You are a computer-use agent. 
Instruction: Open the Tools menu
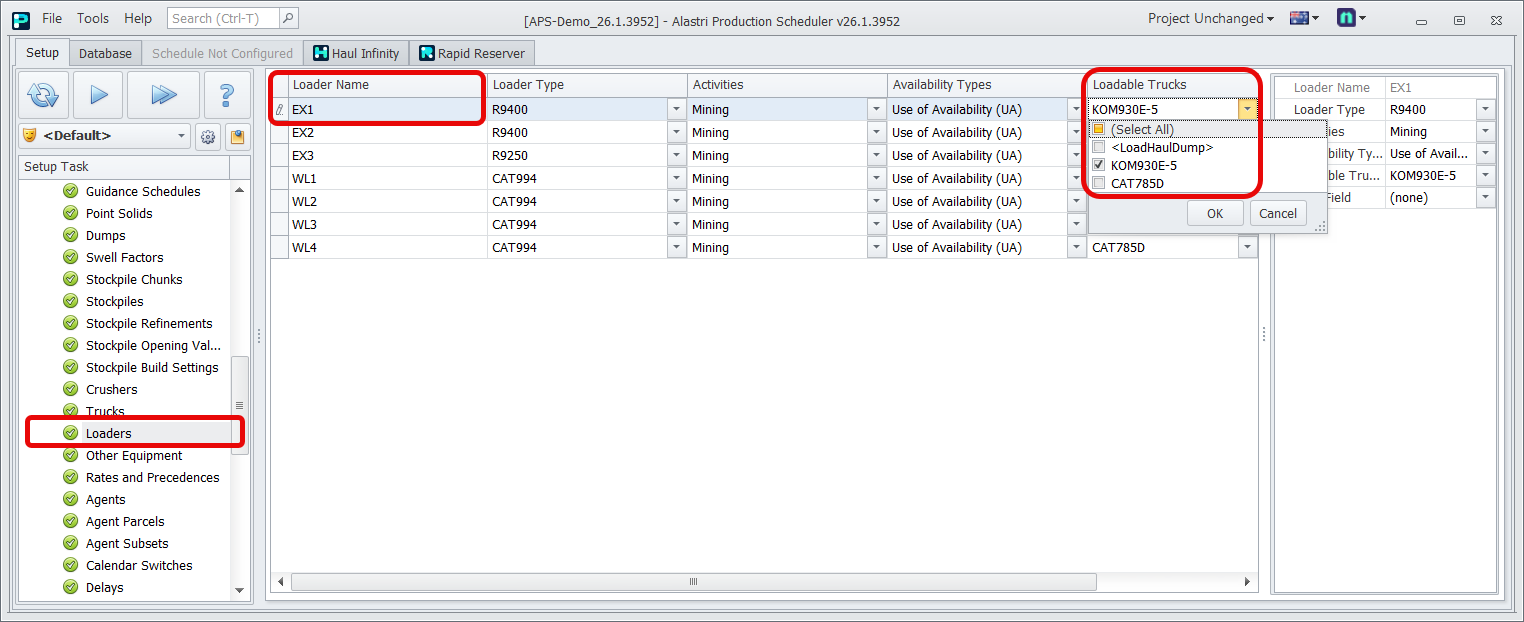click(x=93, y=18)
